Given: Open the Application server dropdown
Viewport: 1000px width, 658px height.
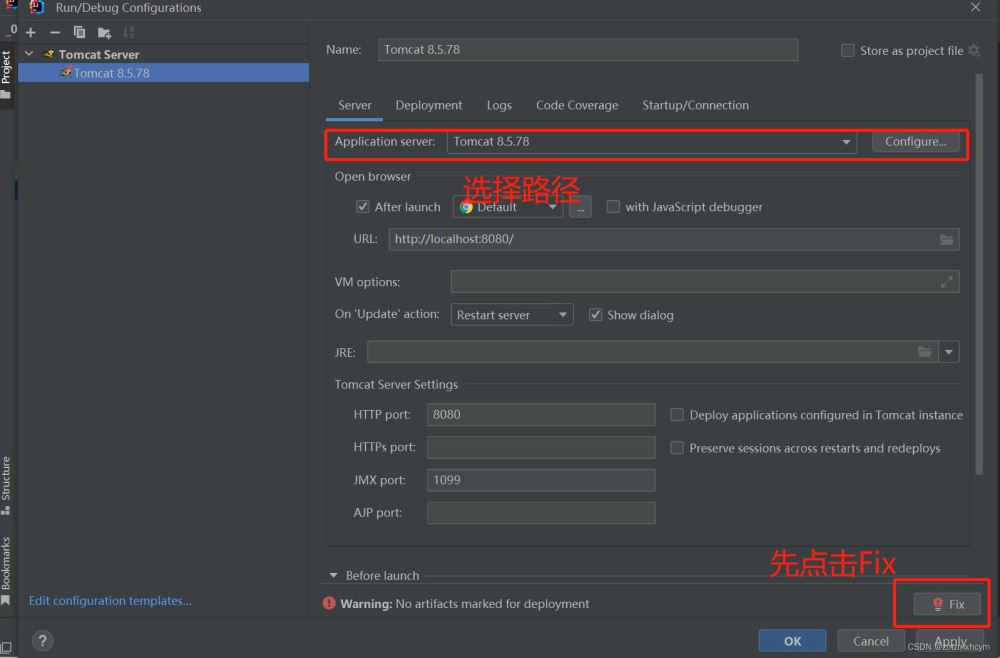Looking at the screenshot, I should (x=651, y=142).
